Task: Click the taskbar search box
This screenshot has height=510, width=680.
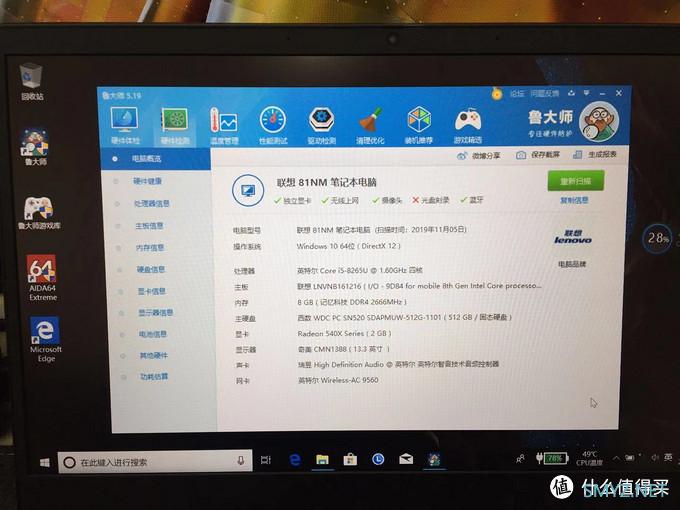Action: point(155,461)
